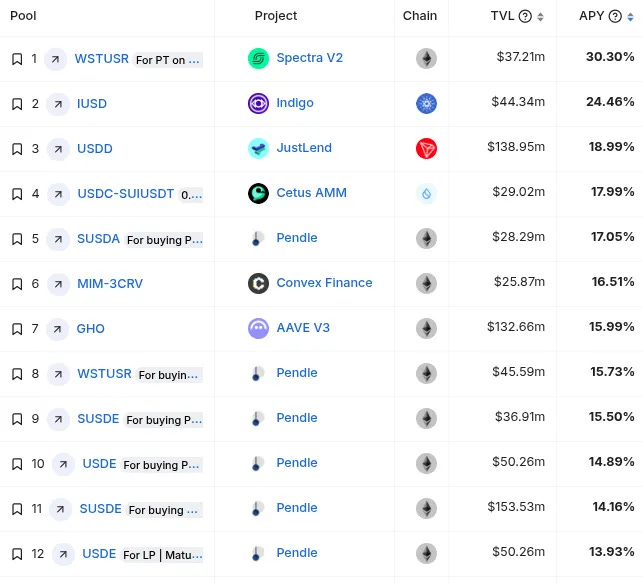This screenshot has height=584, width=643.
Task: Sort table by TVL arrows
Action: (540, 17)
